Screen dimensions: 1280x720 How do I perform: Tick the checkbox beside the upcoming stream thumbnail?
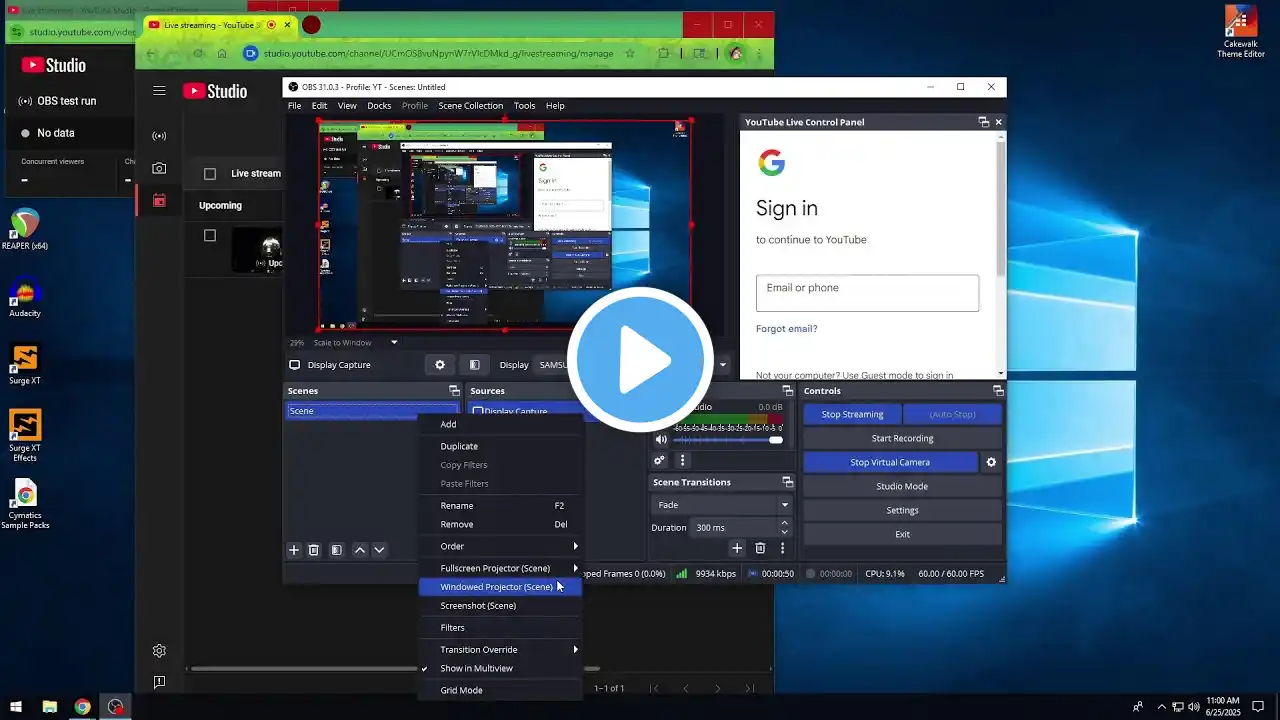point(210,236)
